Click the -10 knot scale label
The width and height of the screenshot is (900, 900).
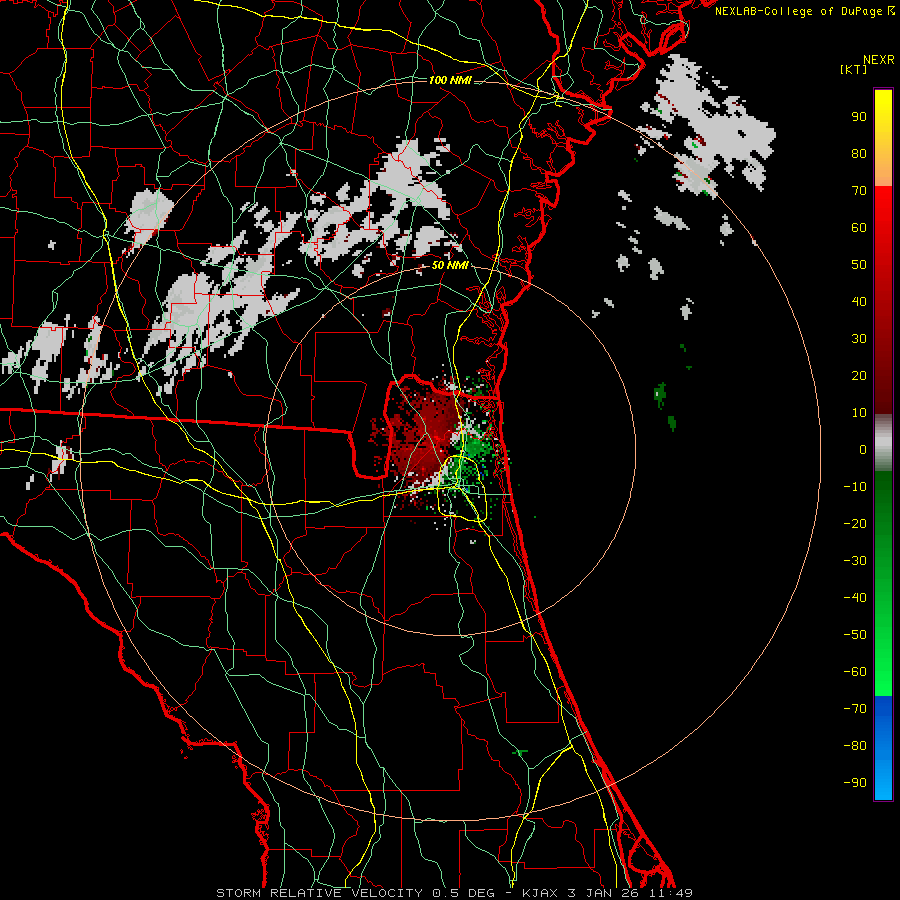tap(855, 487)
